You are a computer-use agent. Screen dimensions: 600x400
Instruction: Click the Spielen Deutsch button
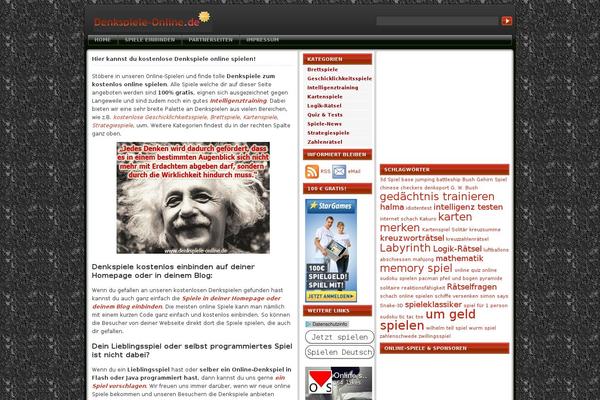coord(339,352)
